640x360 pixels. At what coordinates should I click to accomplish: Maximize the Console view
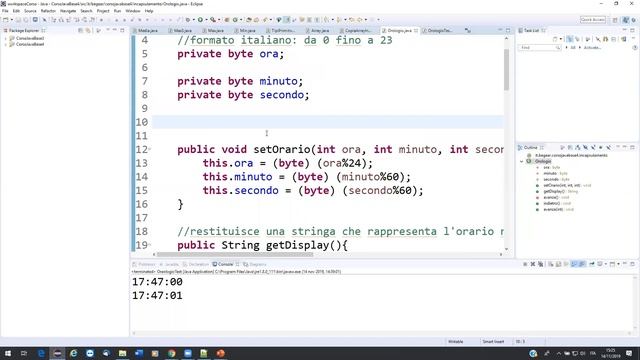coord(632,264)
